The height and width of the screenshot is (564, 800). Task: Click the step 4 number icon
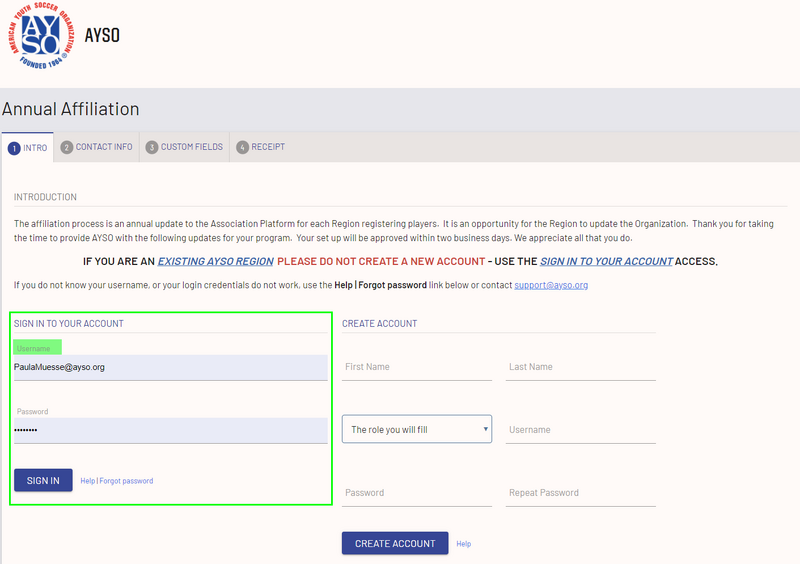242,148
